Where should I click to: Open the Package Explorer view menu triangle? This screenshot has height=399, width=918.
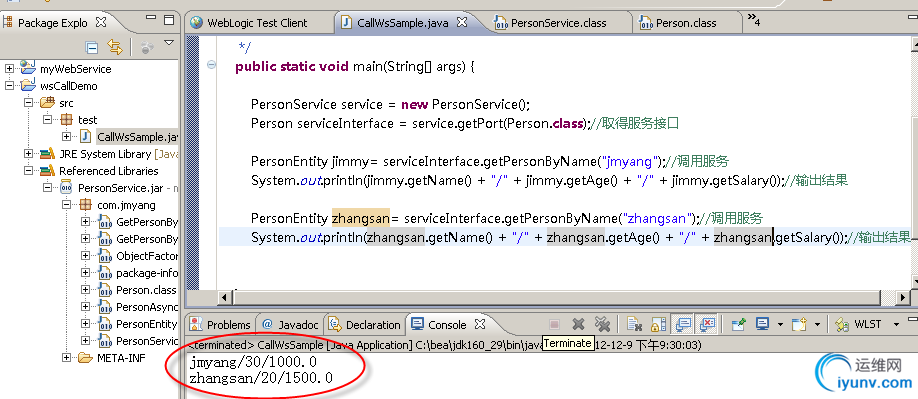click(x=169, y=43)
